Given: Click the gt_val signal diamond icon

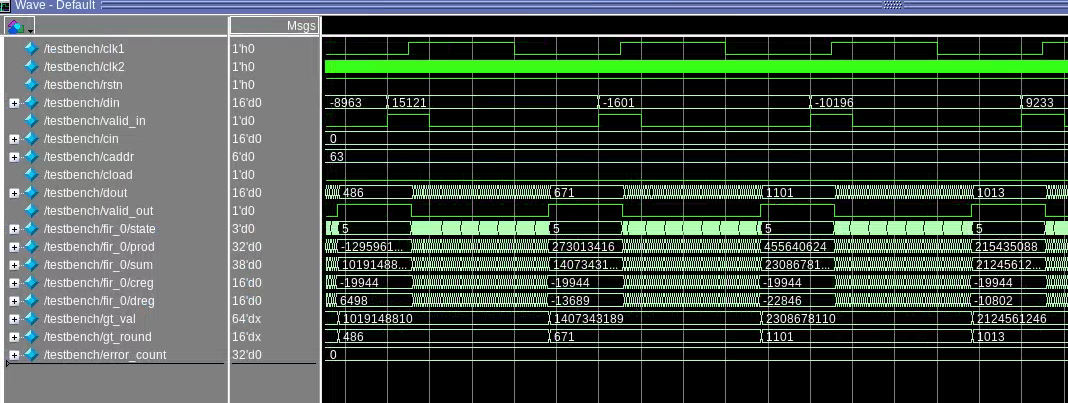Looking at the screenshot, I should [31, 319].
